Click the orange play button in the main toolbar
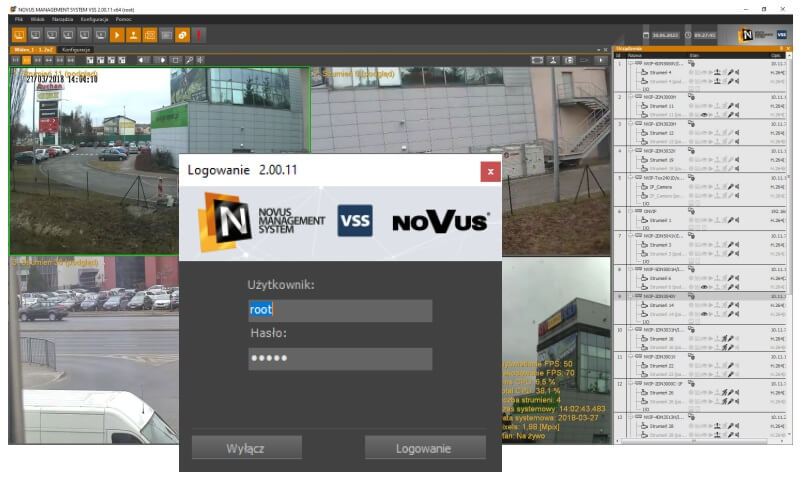The width and height of the screenshot is (804, 478). pyautogui.click(x=117, y=35)
